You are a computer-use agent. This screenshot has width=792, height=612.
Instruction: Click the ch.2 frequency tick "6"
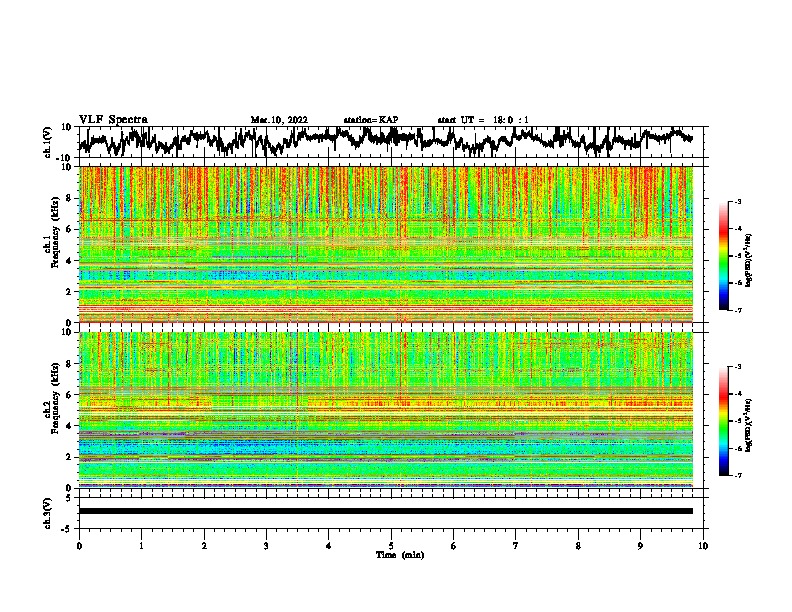70,395
